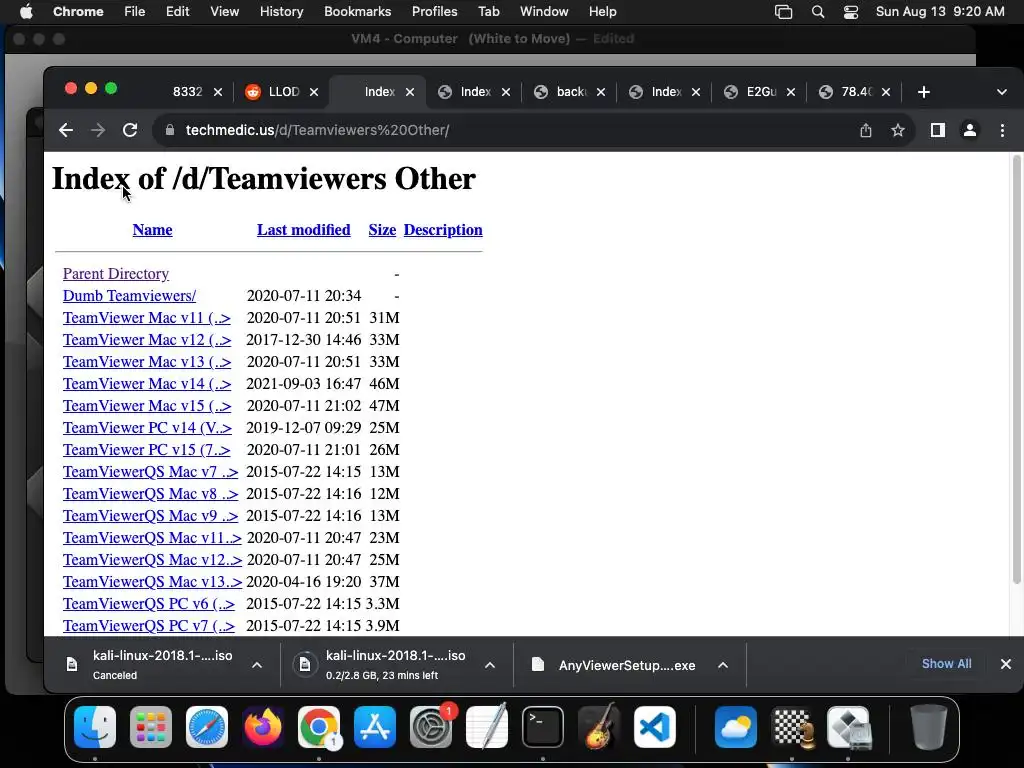Open a new tab with plus button
The width and height of the screenshot is (1024, 768).
(x=923, y=92)
